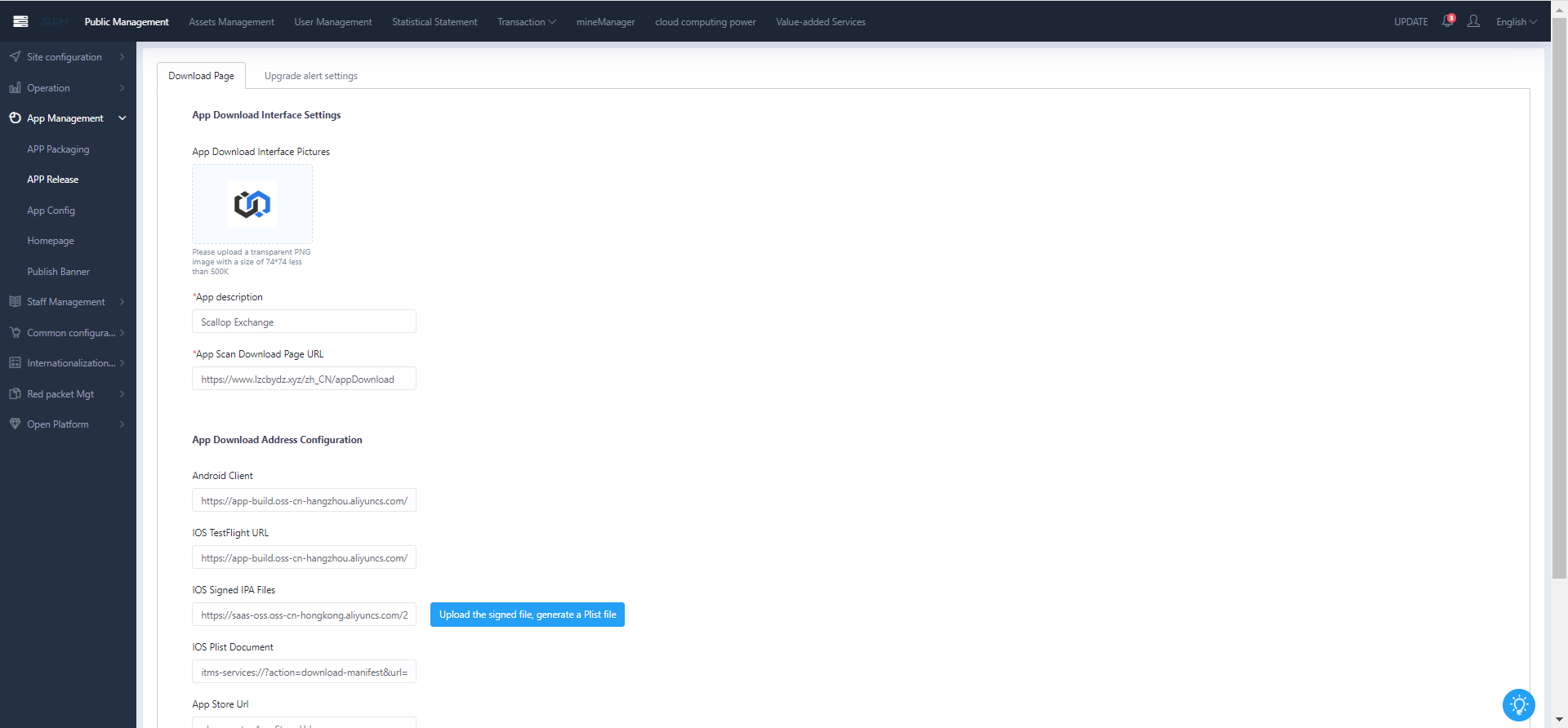This screenshot has height=728, width=1568.
Task: Open notifications bell icon
Action: pyautogui.click(x=1448, y=21)
